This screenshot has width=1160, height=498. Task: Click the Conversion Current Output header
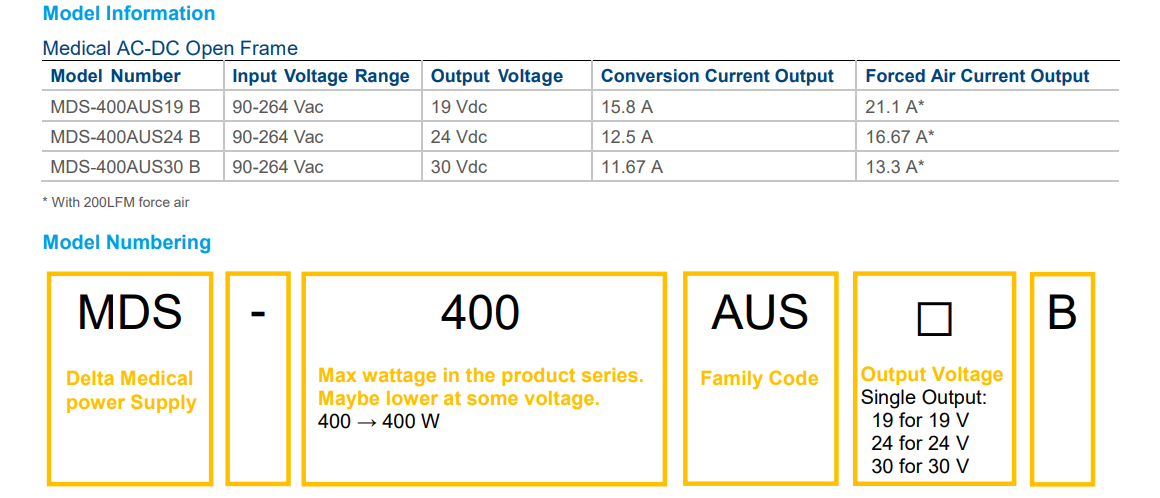click(717, 76)
